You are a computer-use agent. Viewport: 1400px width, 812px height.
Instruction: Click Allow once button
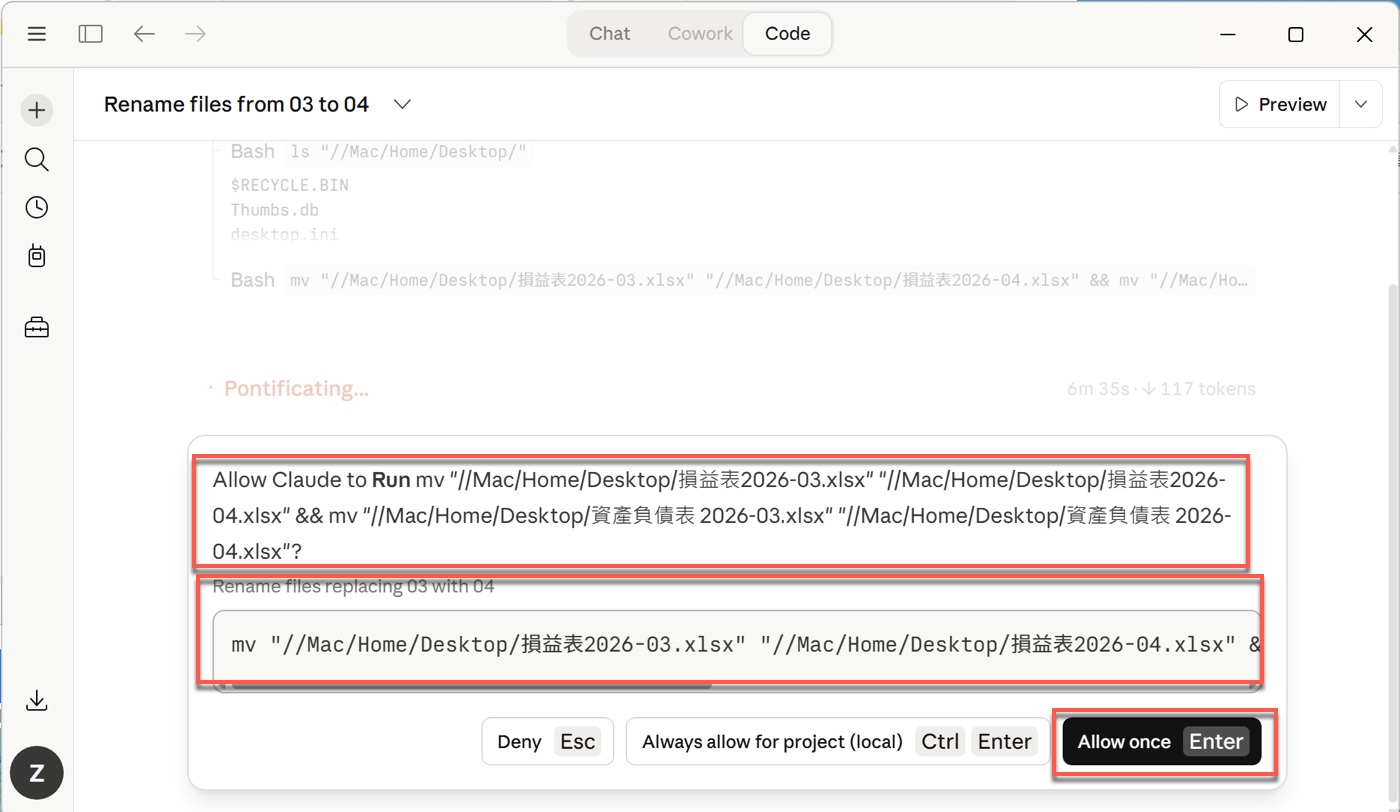tap(1161, 741)
